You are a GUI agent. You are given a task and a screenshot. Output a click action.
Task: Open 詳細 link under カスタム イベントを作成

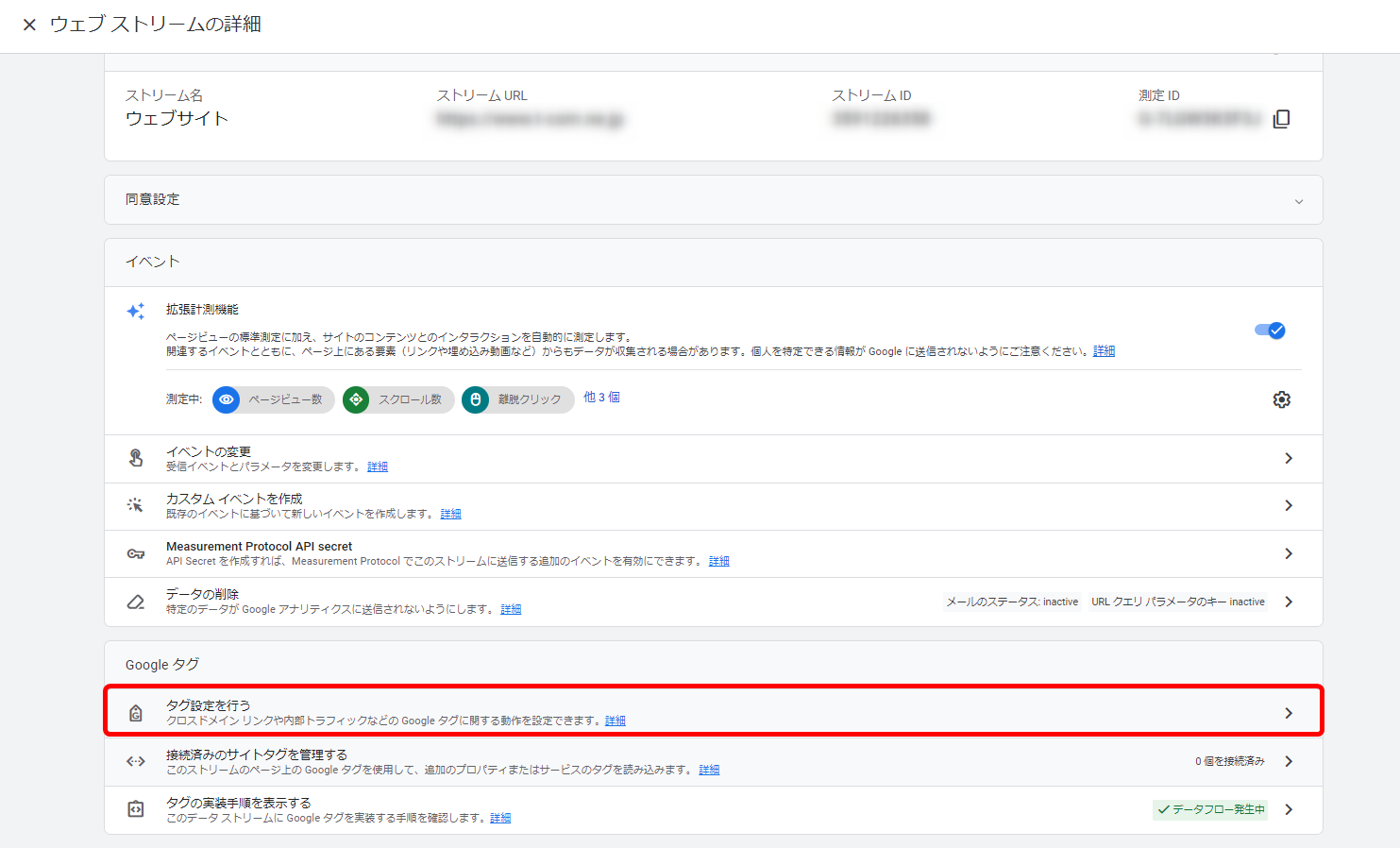click(451, 514)
